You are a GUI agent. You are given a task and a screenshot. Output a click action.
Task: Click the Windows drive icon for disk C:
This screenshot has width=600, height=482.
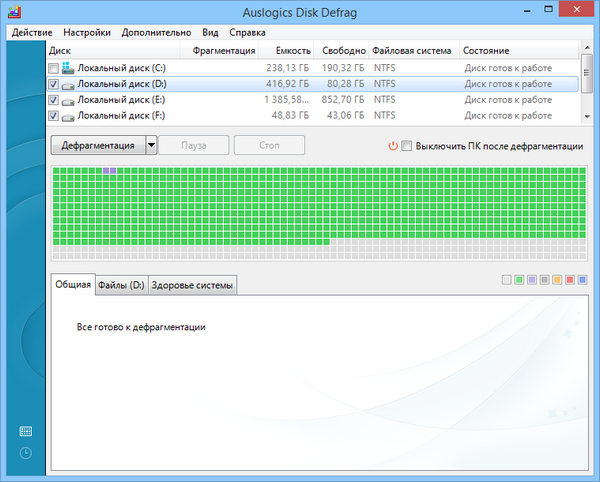pos(68,68)
